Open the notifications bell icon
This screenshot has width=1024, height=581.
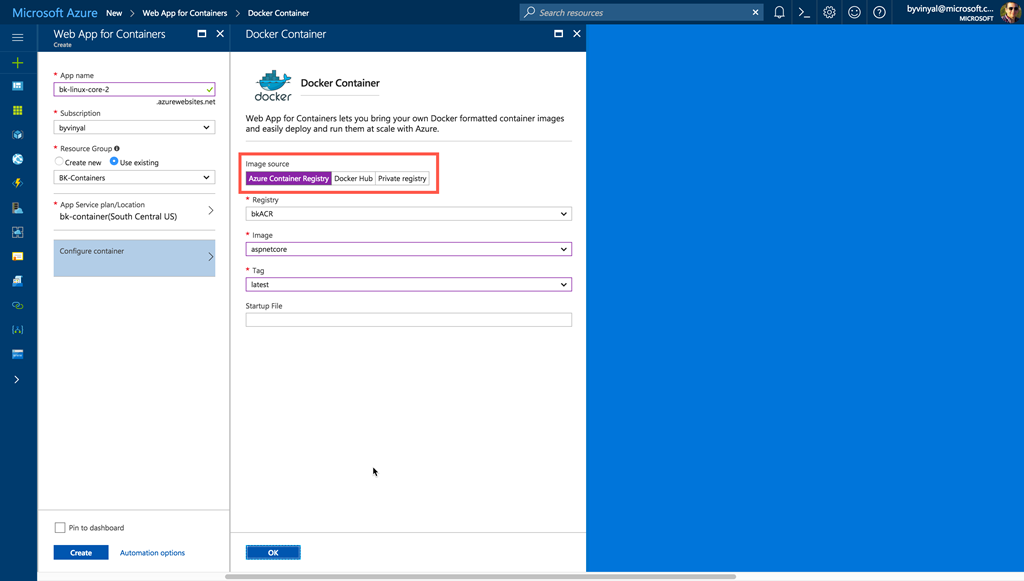(x=779, y=13)
